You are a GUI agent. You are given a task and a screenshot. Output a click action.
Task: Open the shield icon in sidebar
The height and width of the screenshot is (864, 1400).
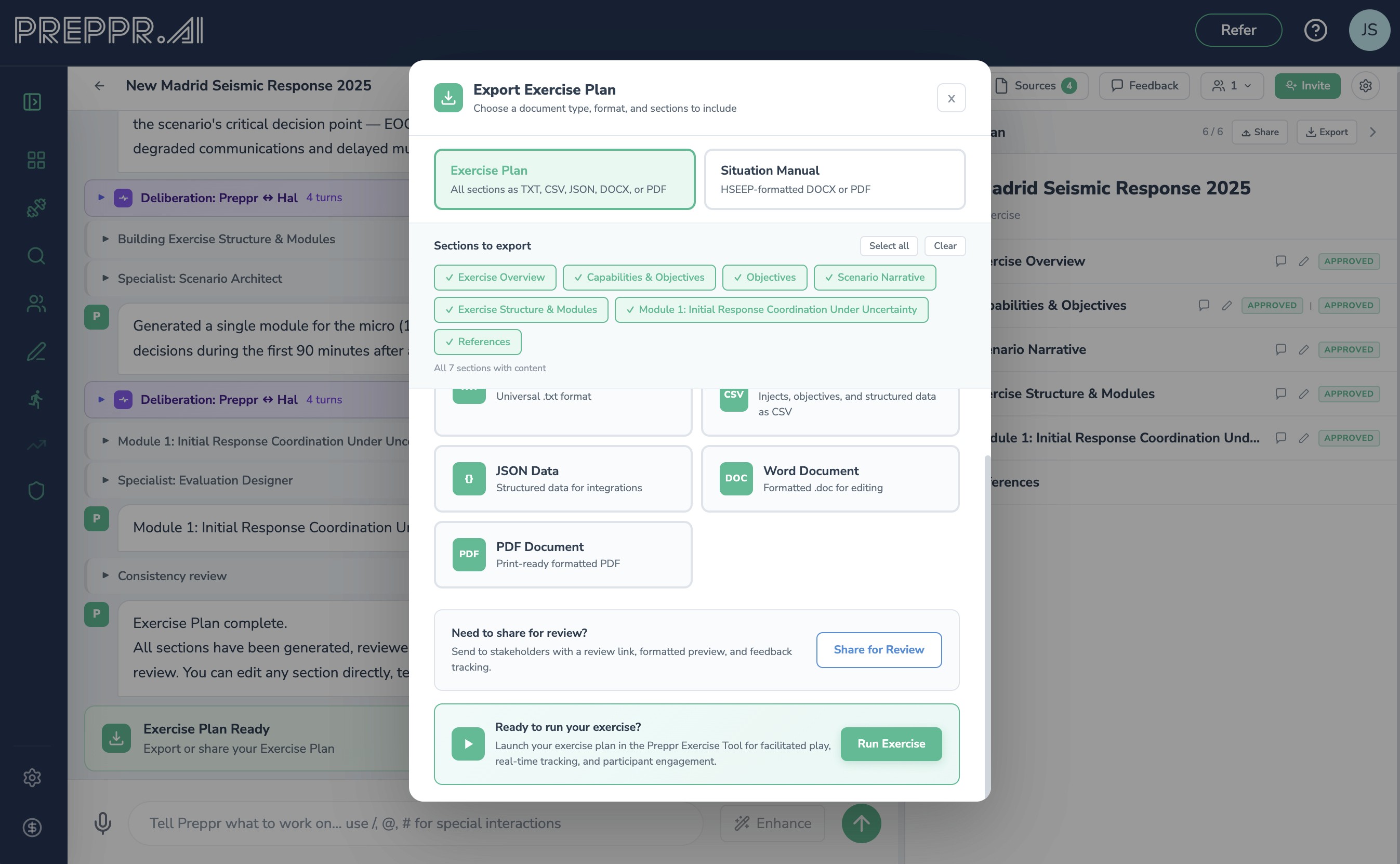(x=36, y=490)
